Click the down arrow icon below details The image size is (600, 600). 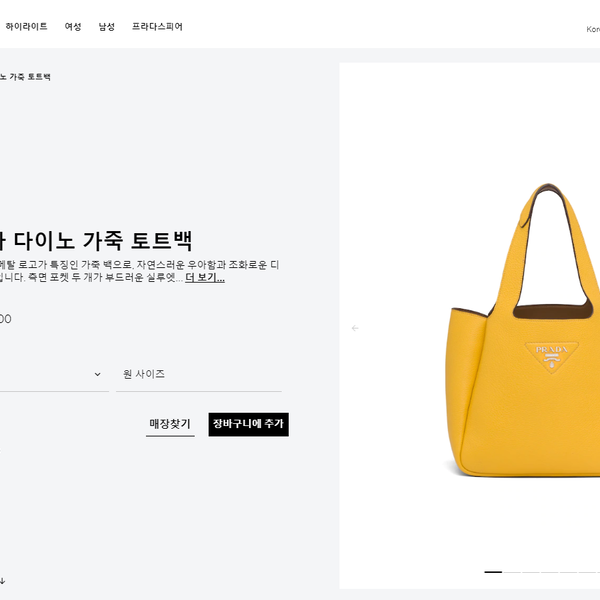tap(2, 581)
